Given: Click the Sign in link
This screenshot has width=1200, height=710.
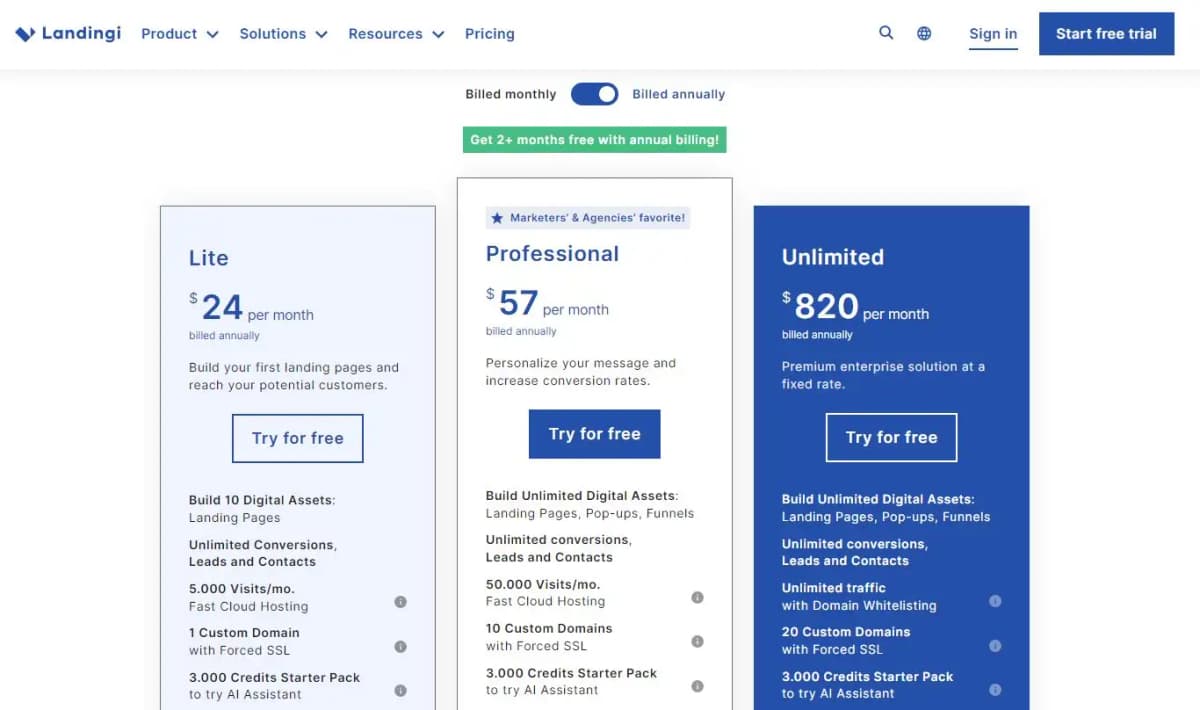Looking at the screenshot, I should click(993, 34).
